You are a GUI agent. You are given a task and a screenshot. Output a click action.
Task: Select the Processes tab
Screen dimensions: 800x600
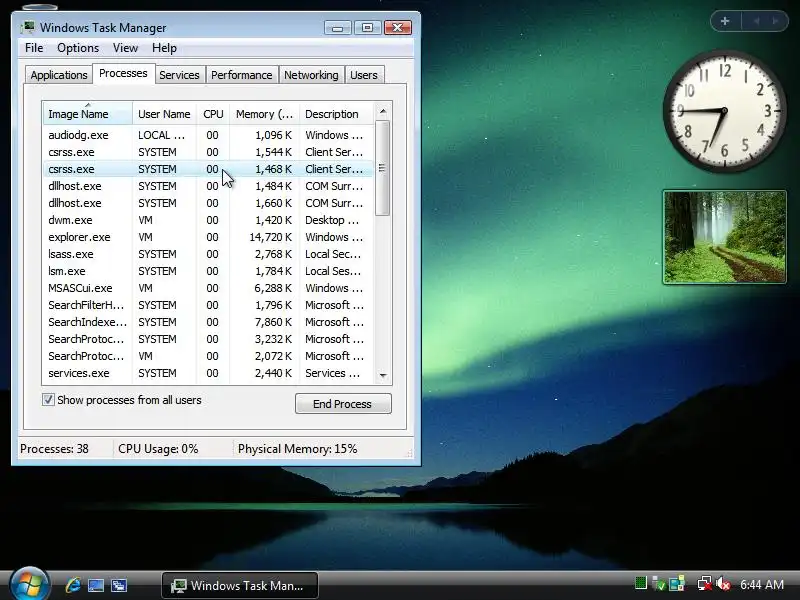click(123, 73)
